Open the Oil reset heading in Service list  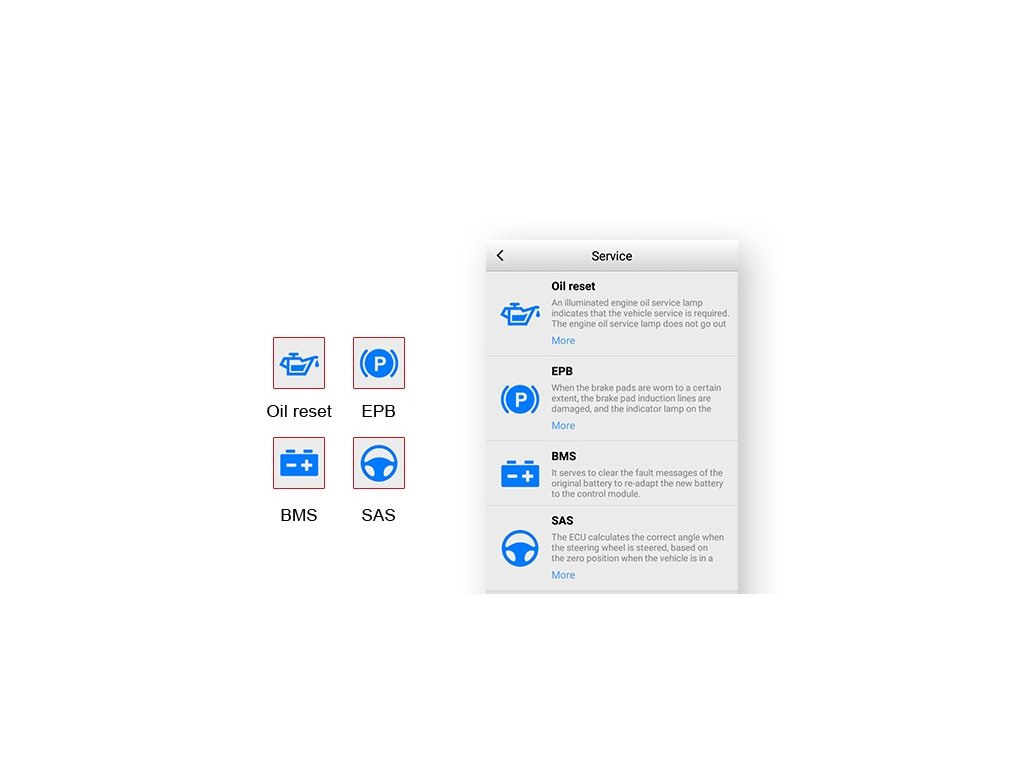click(x=573, y=286)
